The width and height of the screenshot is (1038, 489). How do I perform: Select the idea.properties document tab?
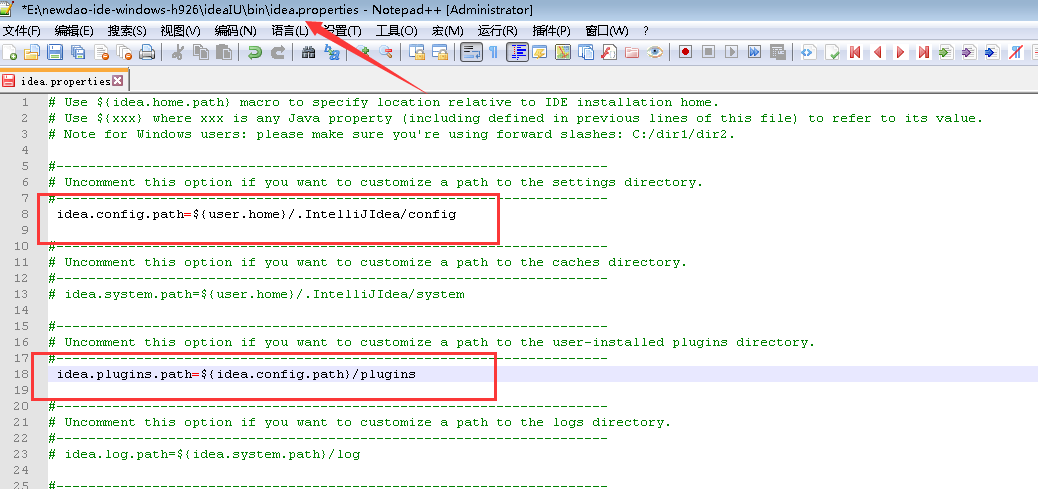(x=64, y=81)
